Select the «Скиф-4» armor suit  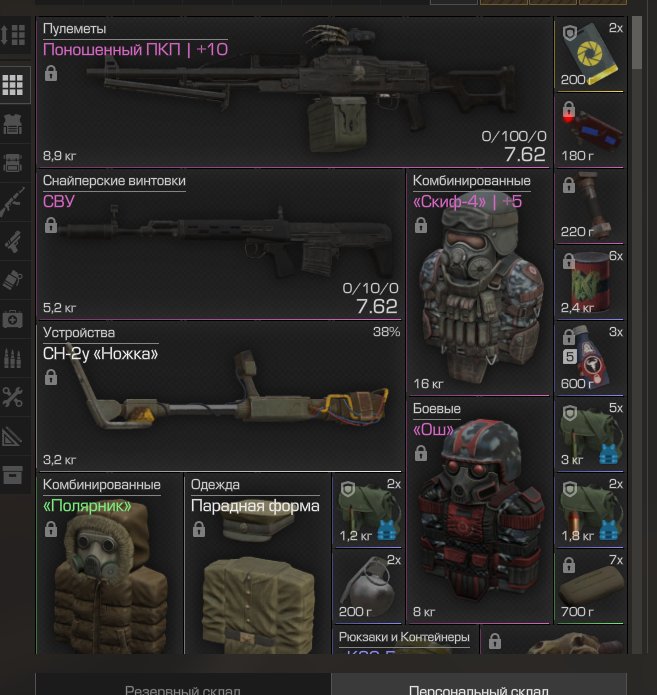coord(479,282)
